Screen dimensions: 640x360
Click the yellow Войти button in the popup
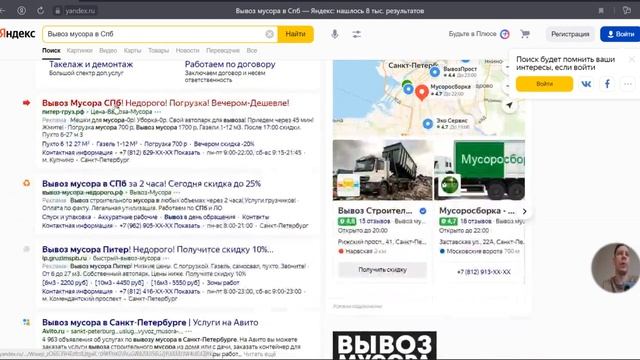(544, 84)
